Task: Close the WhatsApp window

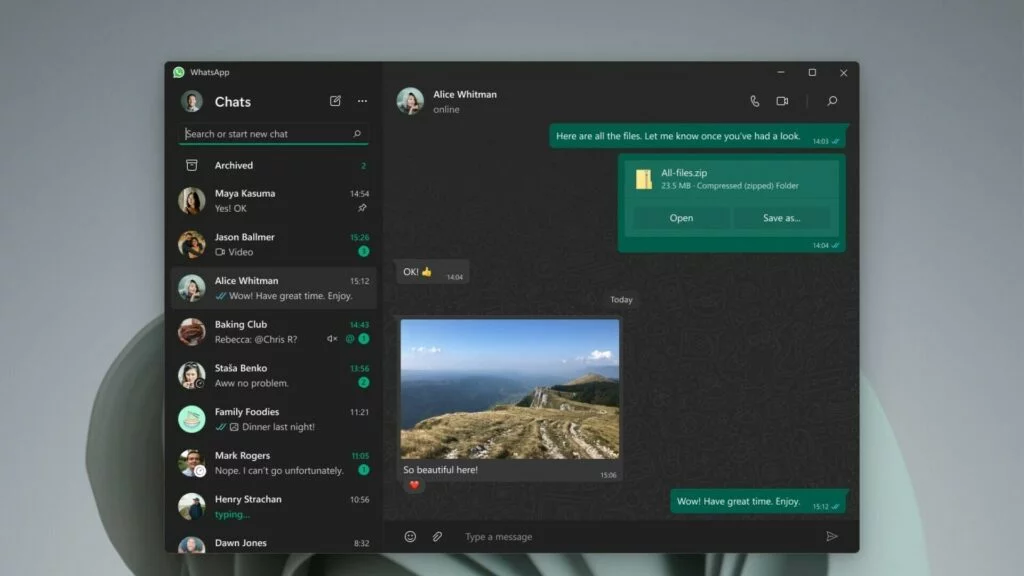Action: [x=844, y=72]
